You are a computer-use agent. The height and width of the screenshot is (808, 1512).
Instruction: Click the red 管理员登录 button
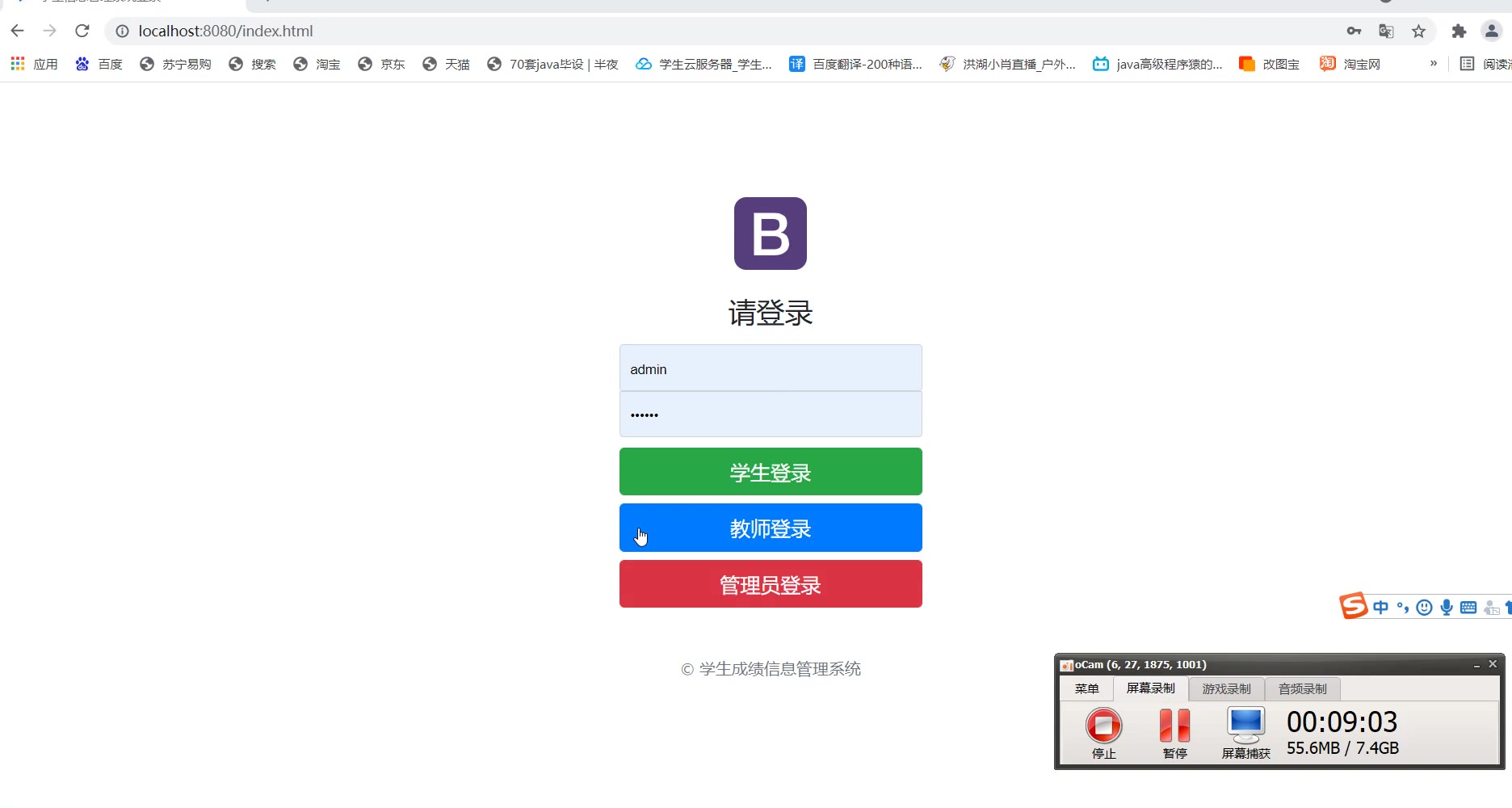(x=771, y=584)
